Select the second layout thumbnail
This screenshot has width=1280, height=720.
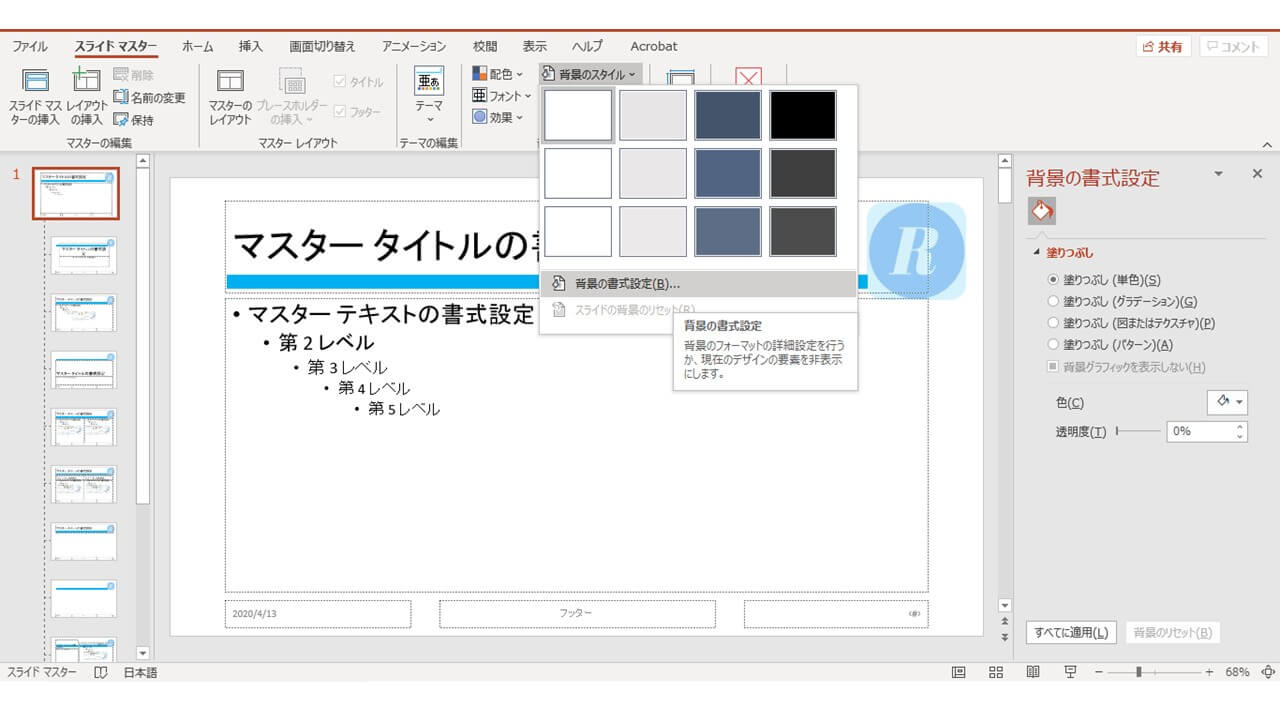(x=84, y=313)
